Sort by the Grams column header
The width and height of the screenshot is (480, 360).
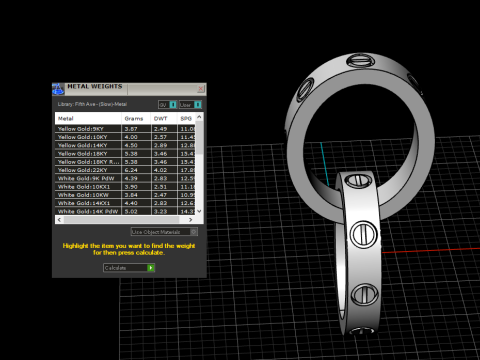point(136,118)
